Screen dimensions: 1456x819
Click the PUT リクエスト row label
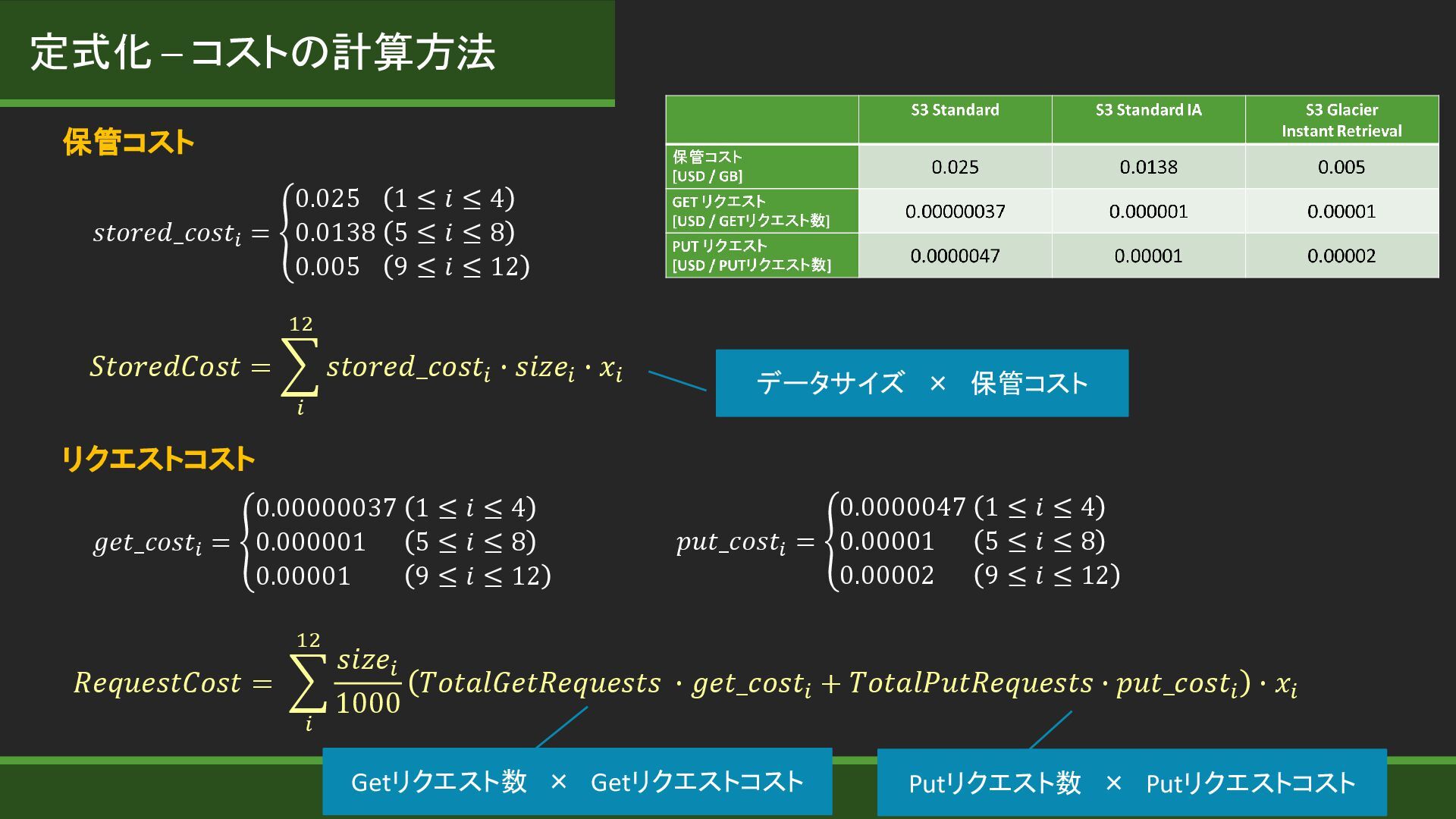761,256
